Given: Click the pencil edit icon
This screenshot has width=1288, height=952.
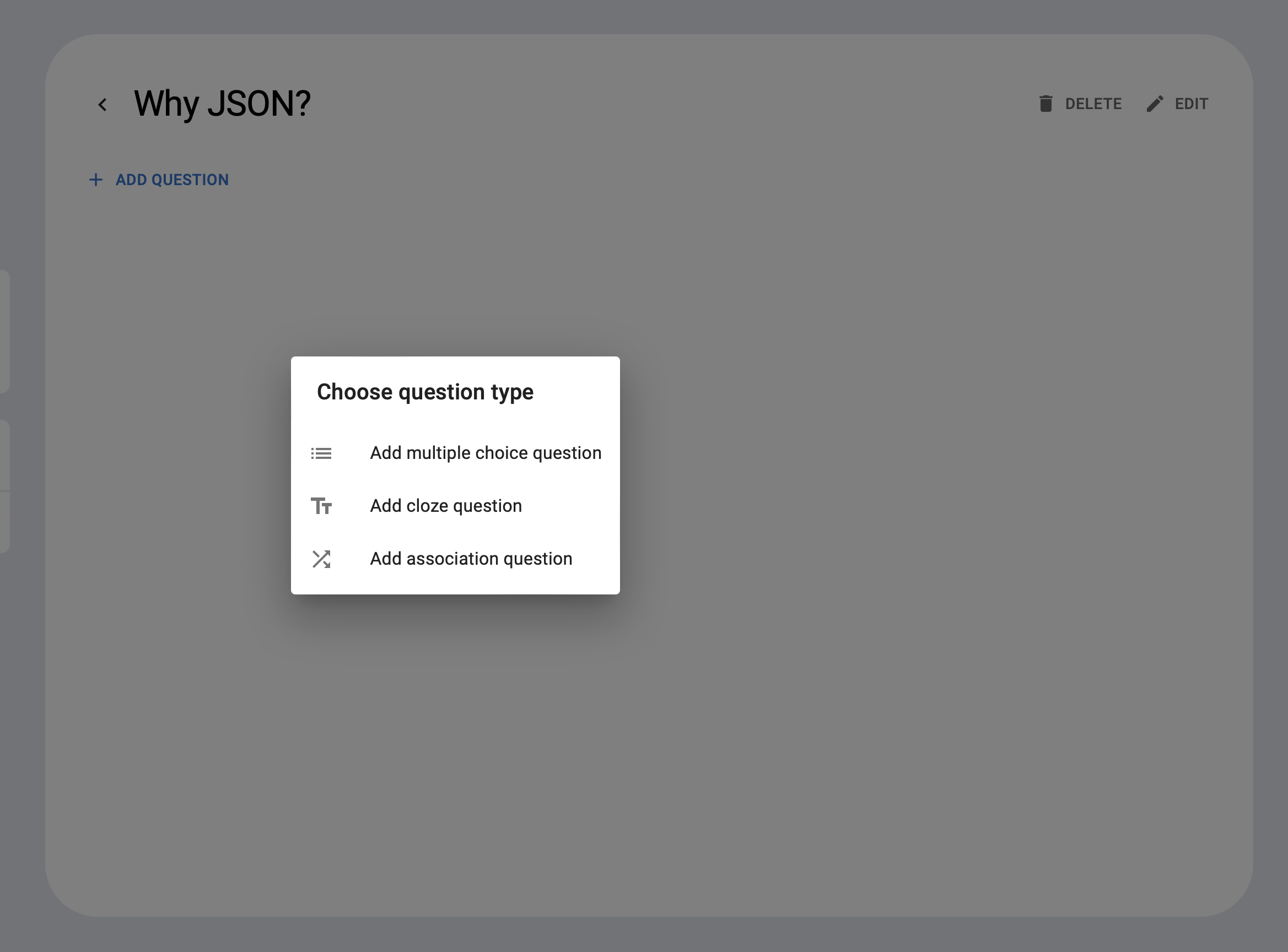Looking at the screenshot, I should point(1155,104).
